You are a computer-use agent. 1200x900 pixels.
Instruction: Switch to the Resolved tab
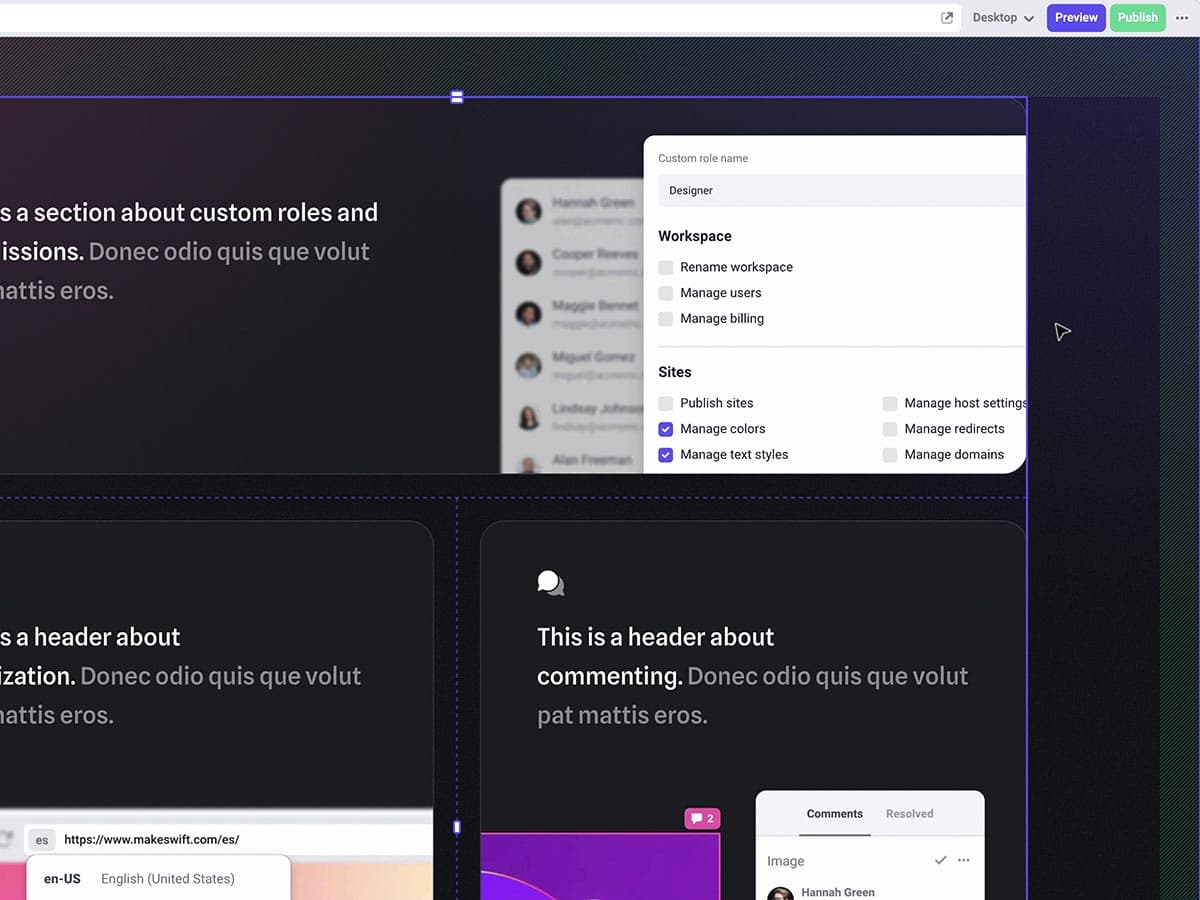click(x=909, y=814)
